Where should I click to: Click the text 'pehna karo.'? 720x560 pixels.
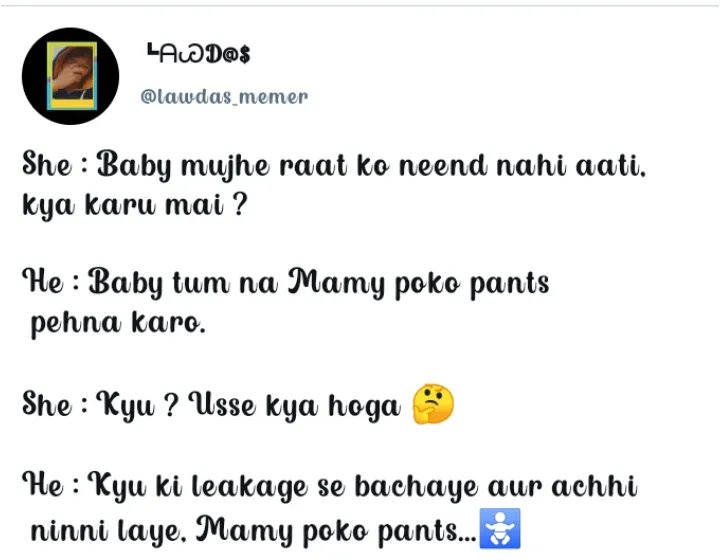pos(118,324)
